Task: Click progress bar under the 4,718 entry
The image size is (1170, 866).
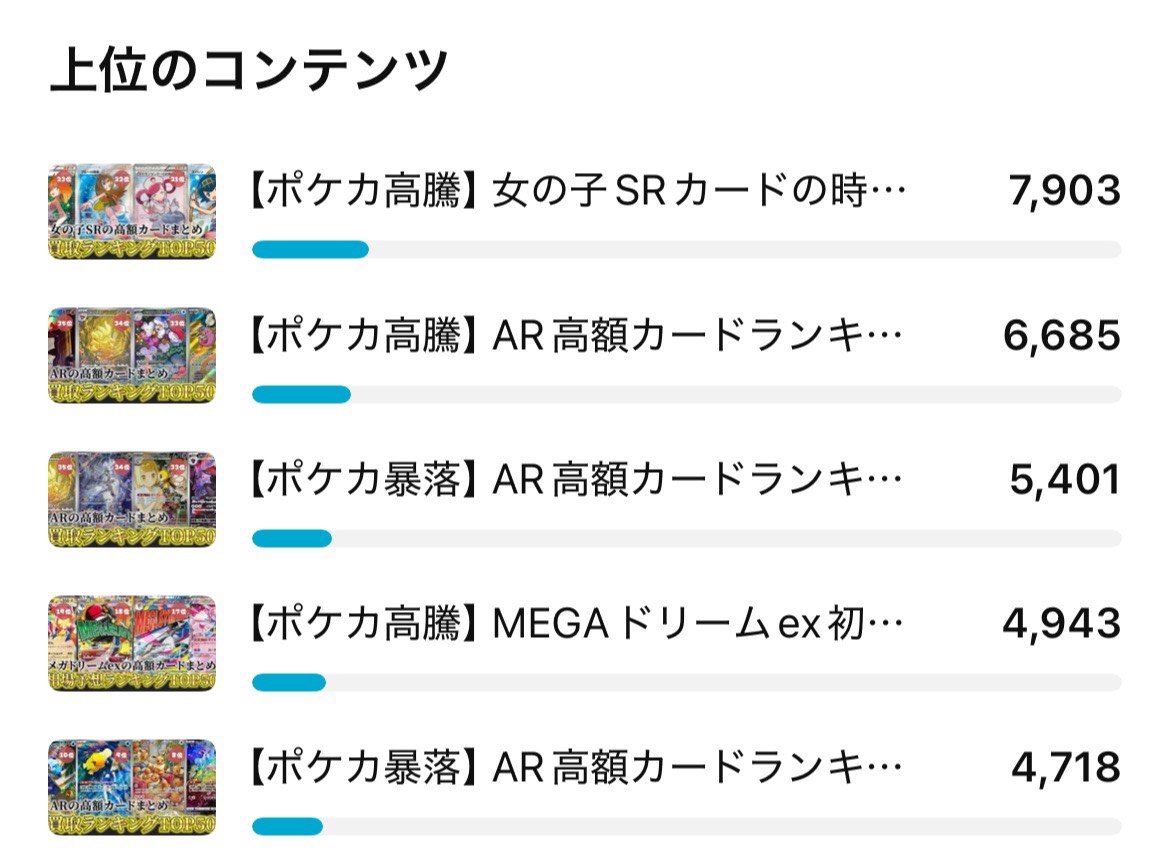Action: click(x=686, y=826)
